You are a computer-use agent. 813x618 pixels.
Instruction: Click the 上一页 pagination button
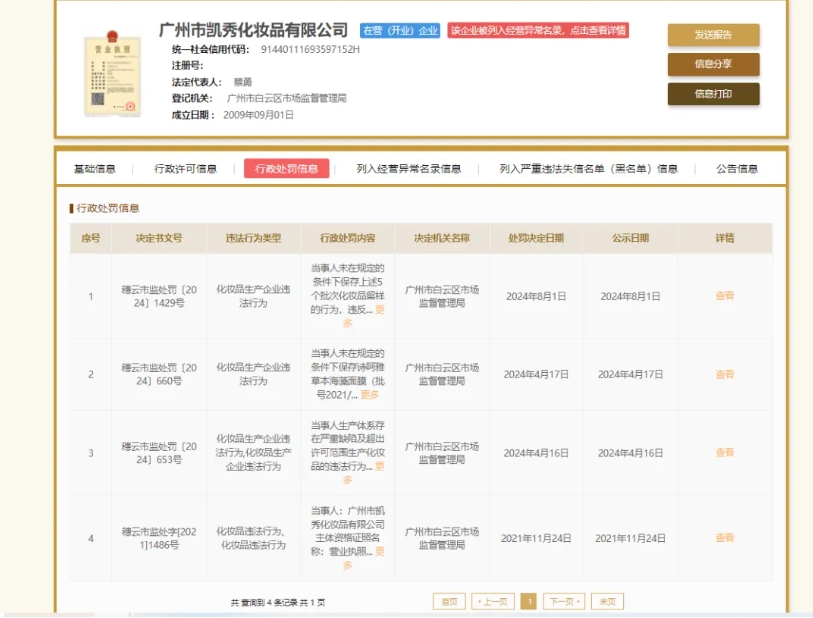(493, 601)
